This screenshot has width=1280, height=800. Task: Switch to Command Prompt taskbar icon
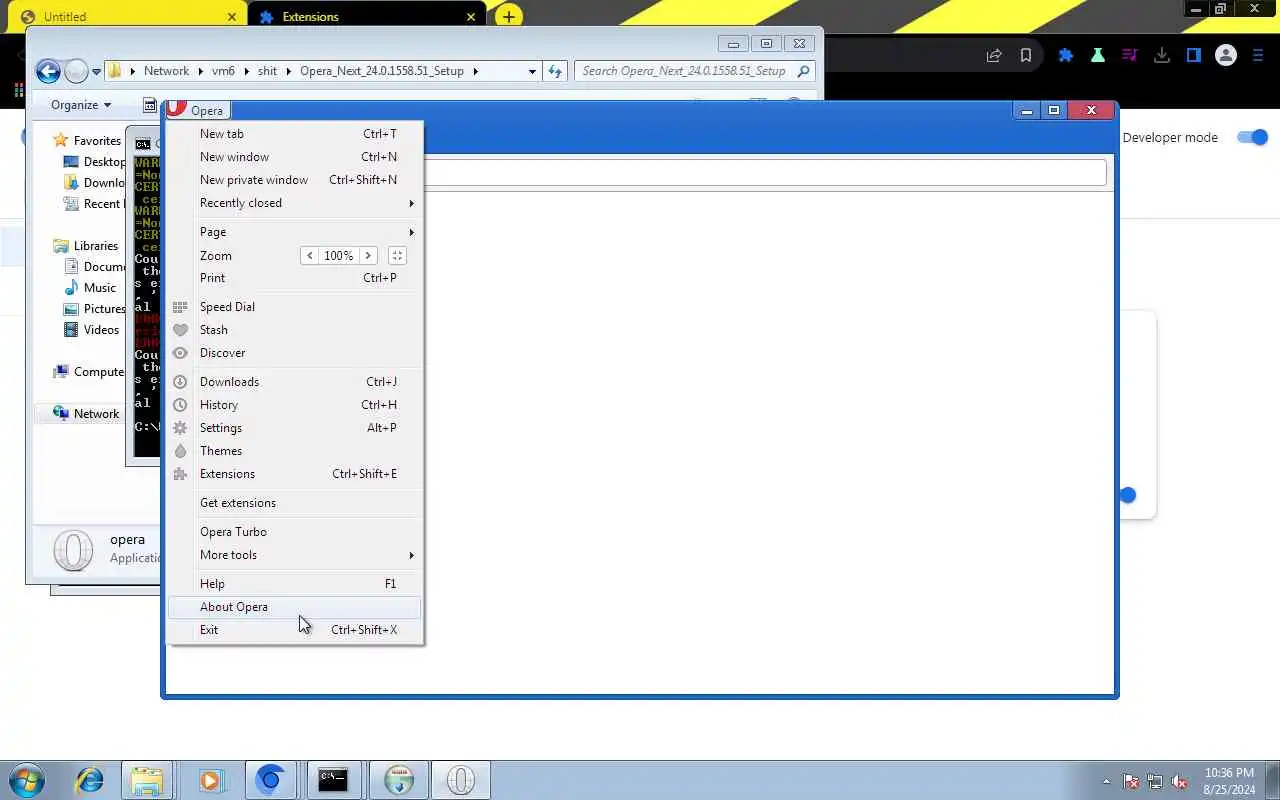coord(333,780)
